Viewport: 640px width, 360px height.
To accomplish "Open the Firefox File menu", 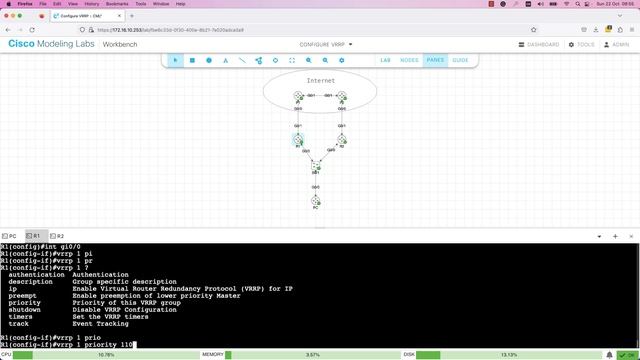I will (x=43, y=4).
